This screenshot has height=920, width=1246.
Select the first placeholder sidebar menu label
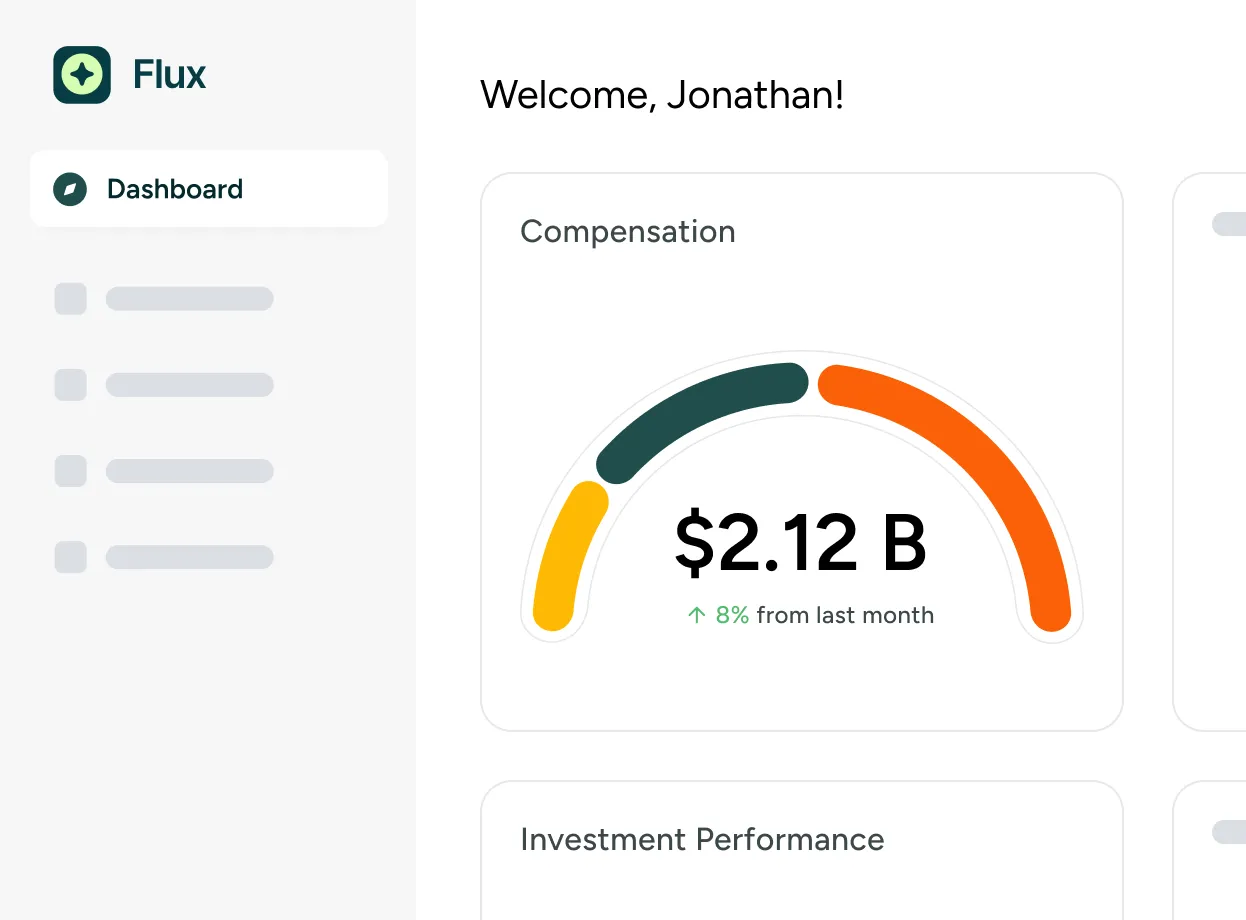pyautogui.click(x=189, y=299)
